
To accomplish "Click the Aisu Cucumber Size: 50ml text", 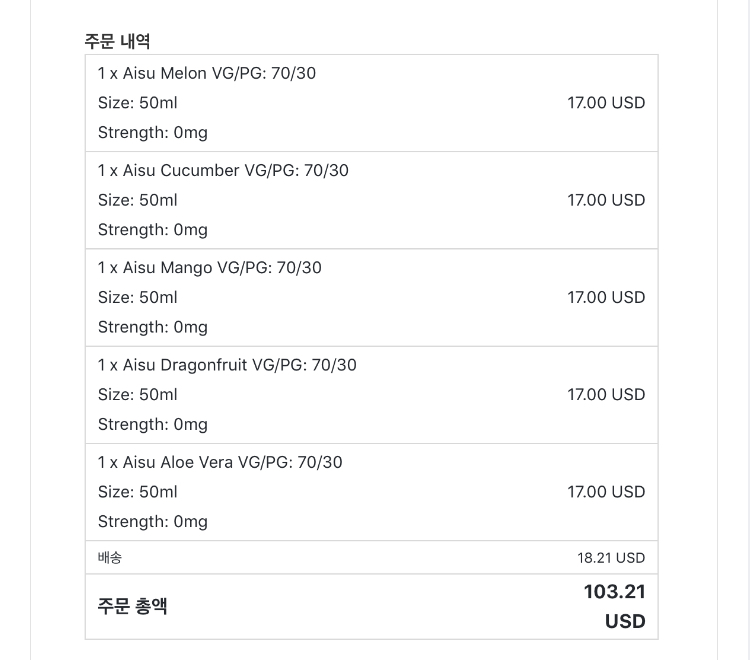I will coord(137,200).
